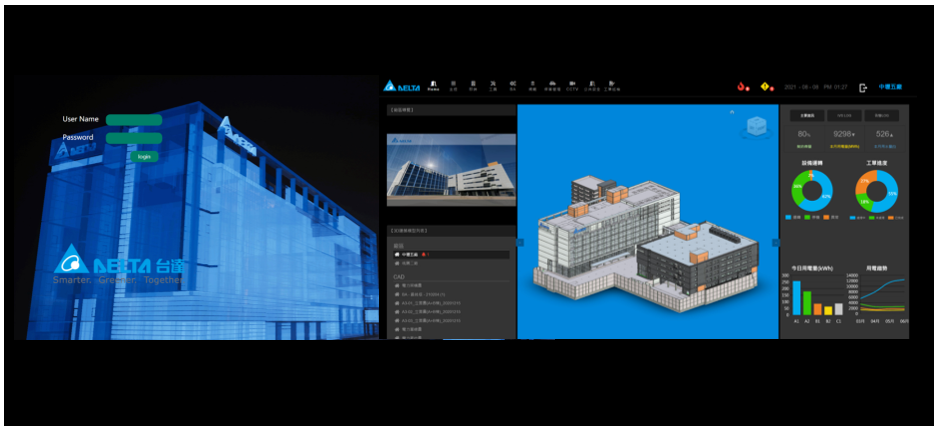
Task: Click the blue trend line in line chart
Action: [881, 287]
